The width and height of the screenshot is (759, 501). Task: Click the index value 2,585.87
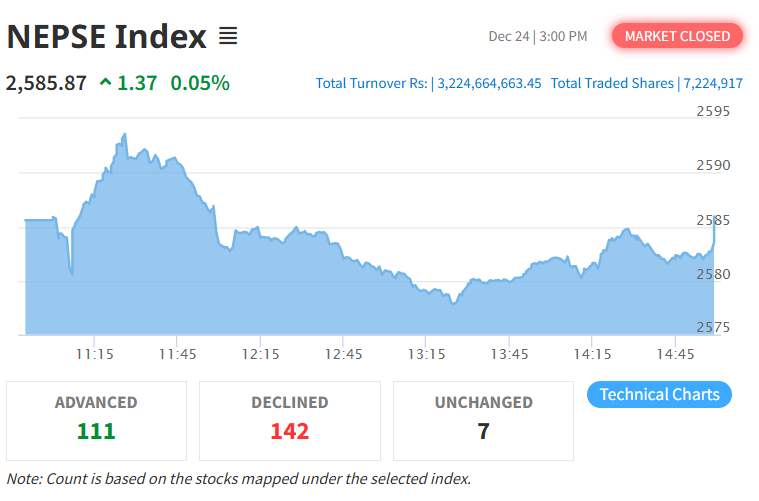coord(46,83)
